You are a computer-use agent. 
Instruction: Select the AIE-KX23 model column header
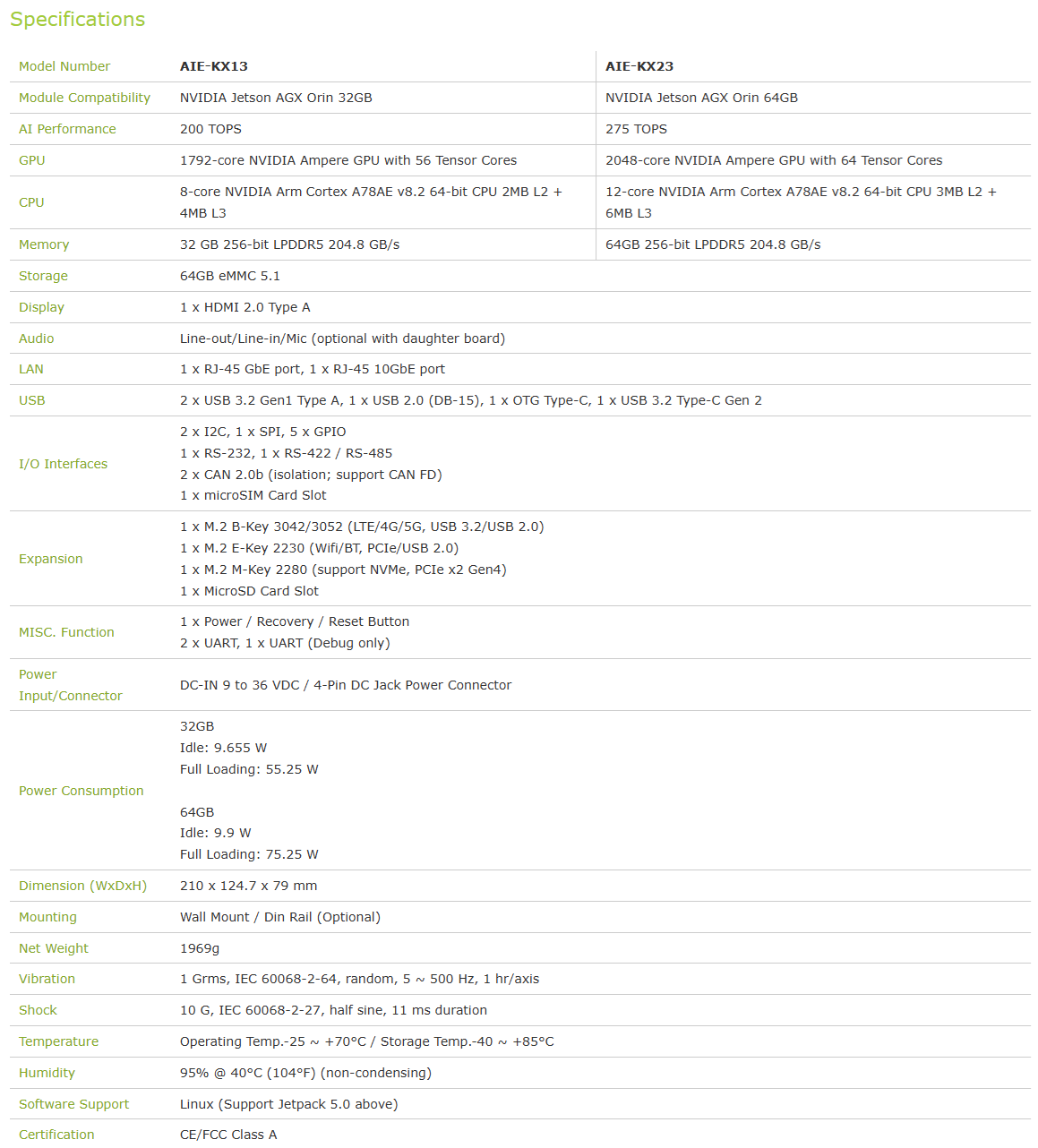(639, 66)
